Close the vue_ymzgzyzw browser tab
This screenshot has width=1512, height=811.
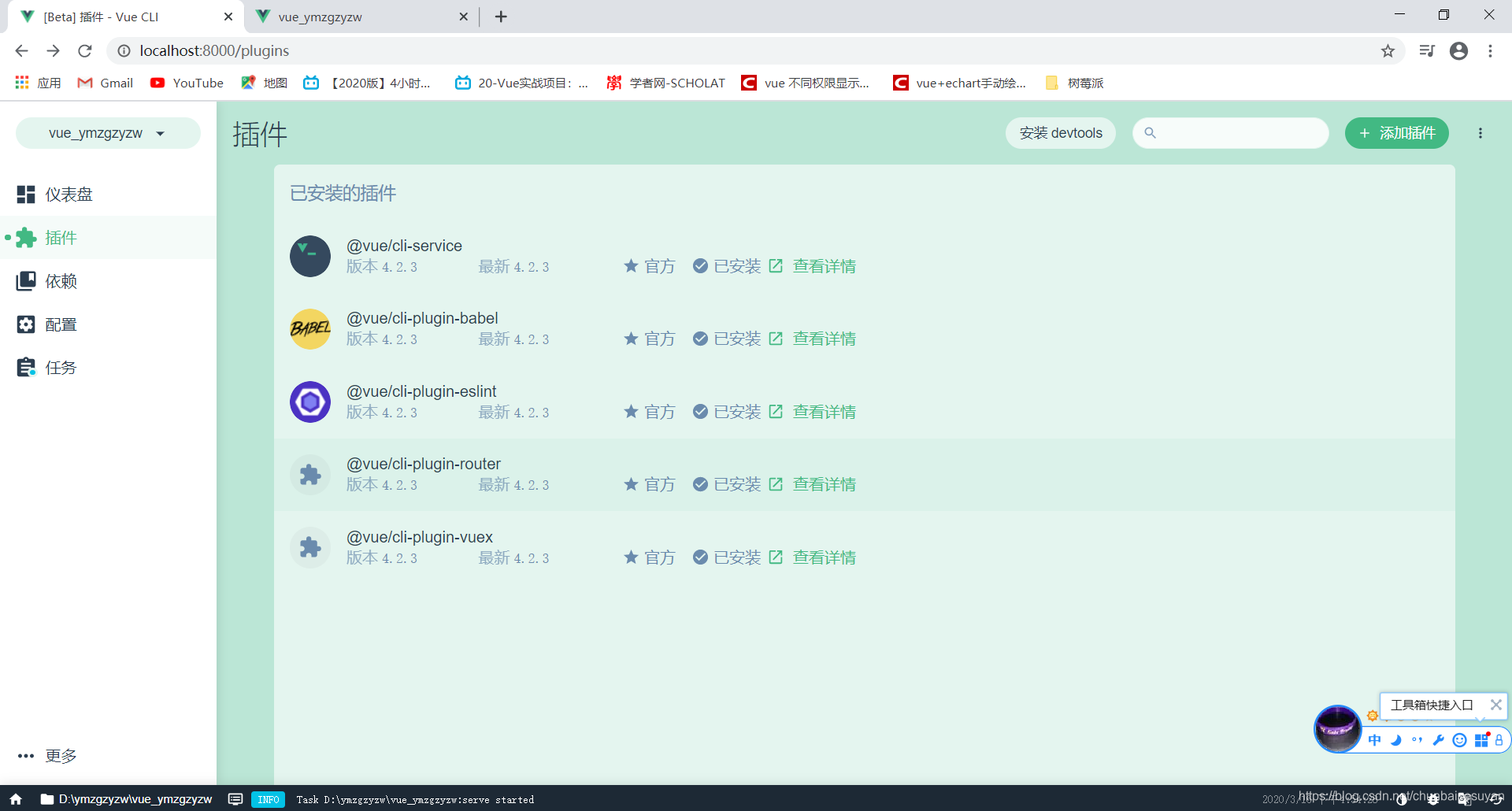coord(463,17)
